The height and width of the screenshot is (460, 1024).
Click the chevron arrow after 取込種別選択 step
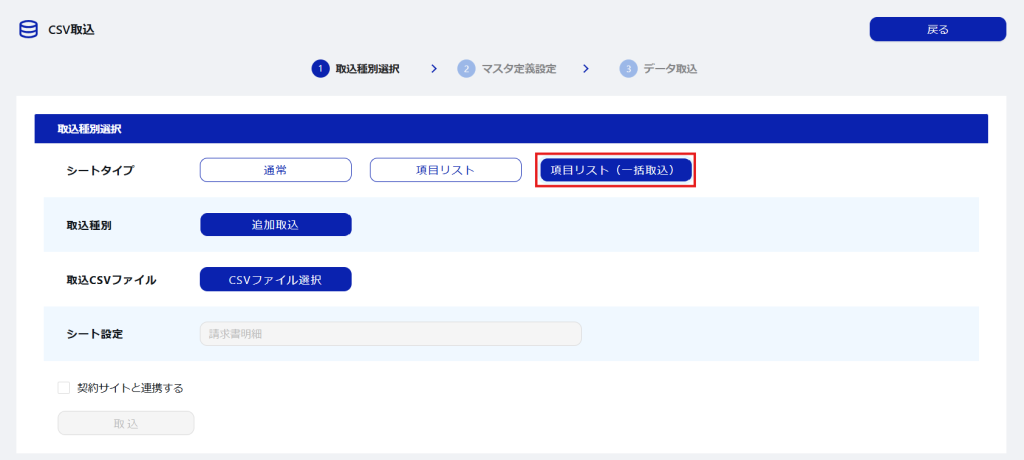coord(433,69)
